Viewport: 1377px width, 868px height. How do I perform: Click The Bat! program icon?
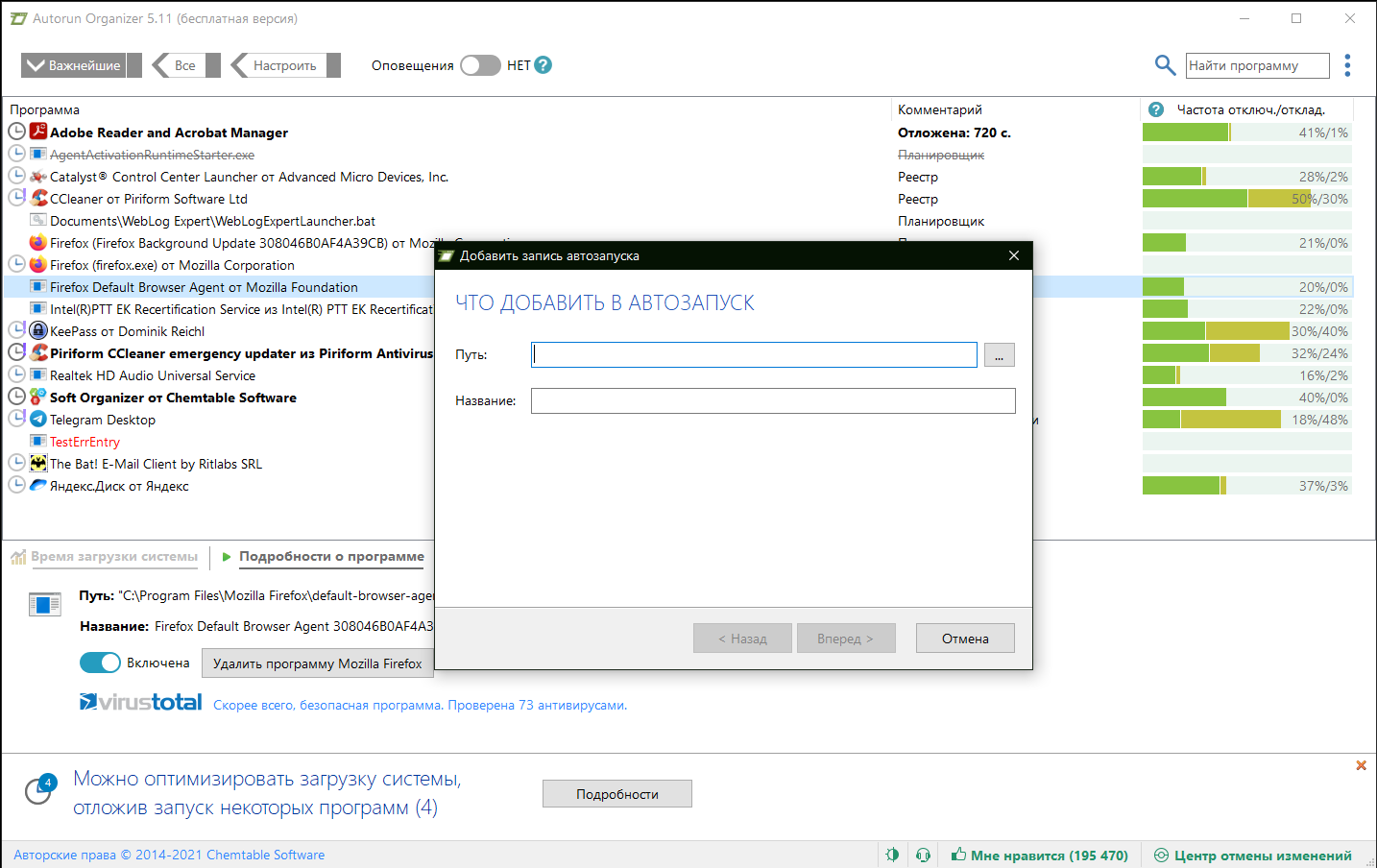click(38, 463)
